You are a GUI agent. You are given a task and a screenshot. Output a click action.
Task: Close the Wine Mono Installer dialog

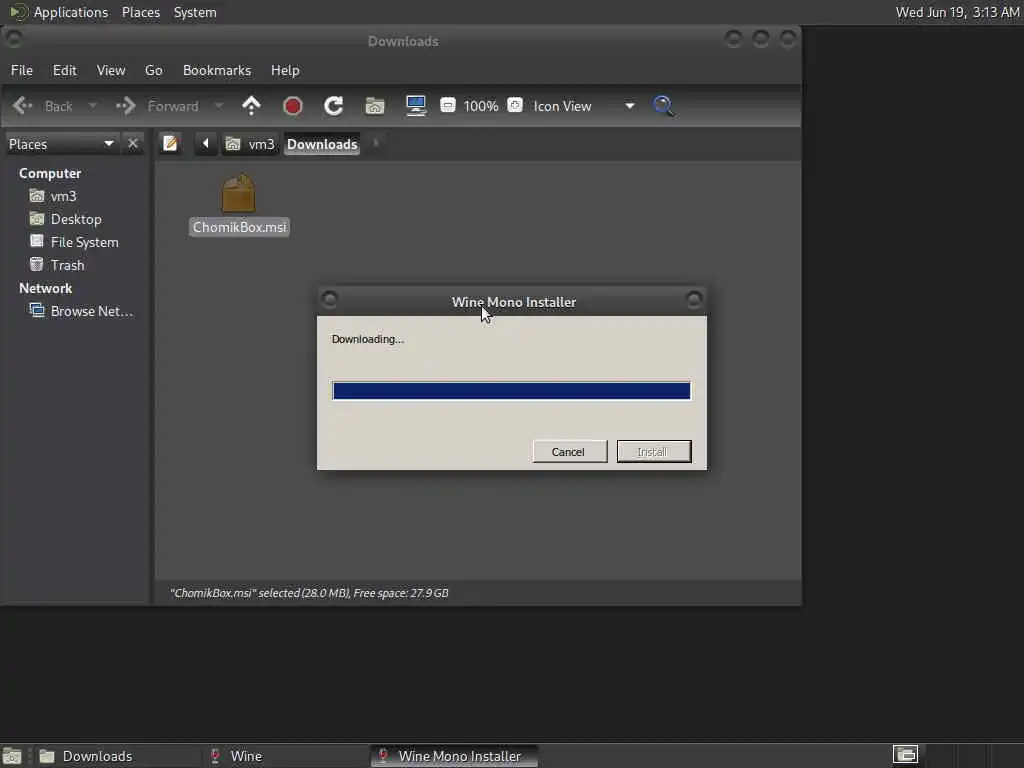694,300
